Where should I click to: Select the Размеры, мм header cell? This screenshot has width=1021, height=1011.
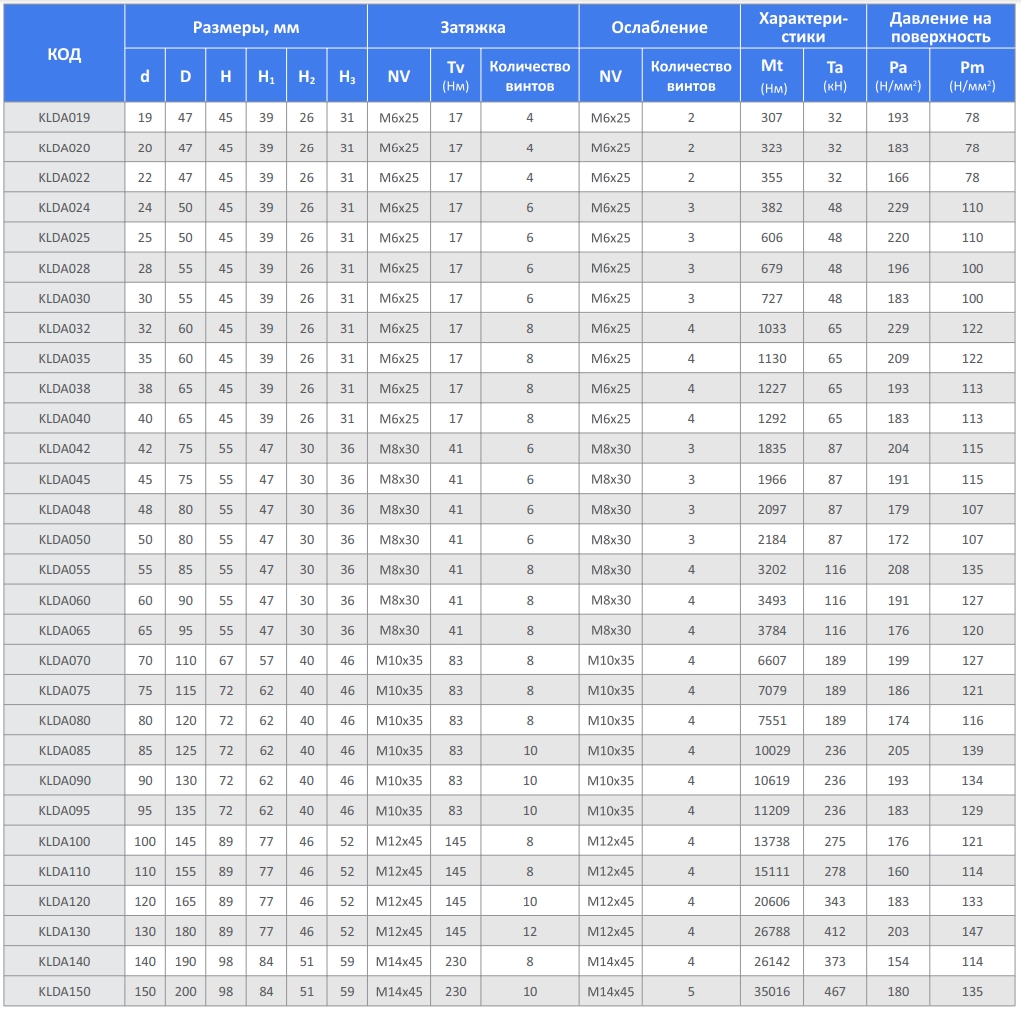(245, 27)
